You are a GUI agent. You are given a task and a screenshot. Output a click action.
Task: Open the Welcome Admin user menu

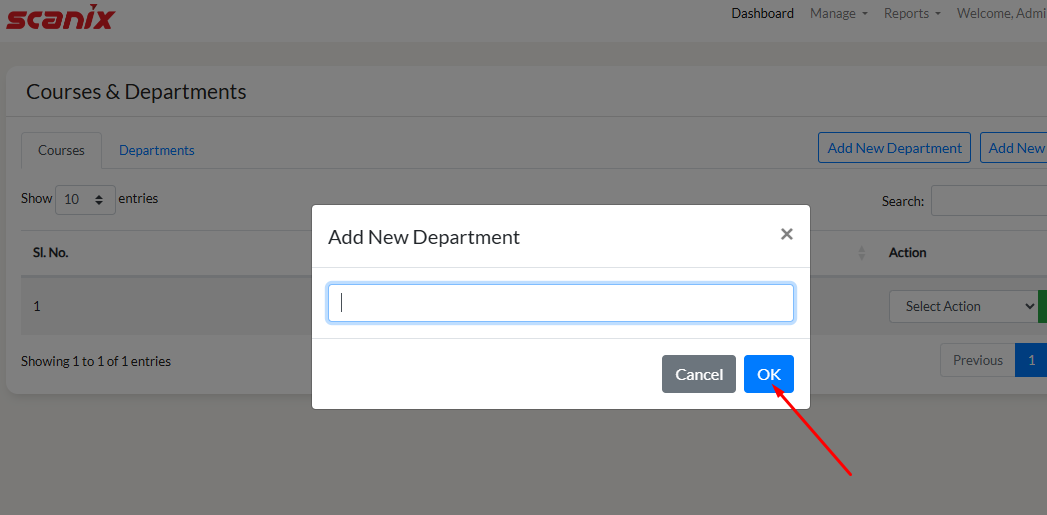click(1000, 14)
